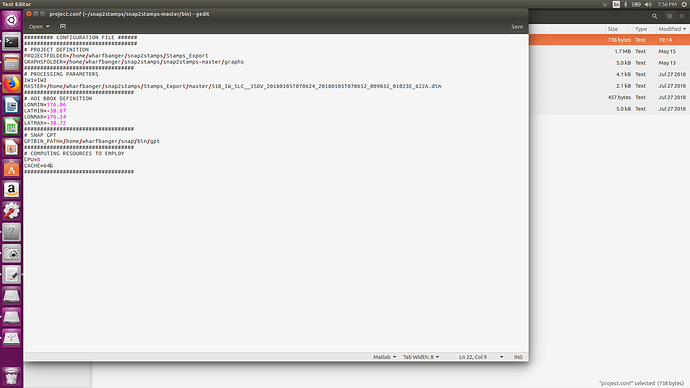Click the LATMIN=-38.67 line
690x388 pixels.
(x=45, y=111)
